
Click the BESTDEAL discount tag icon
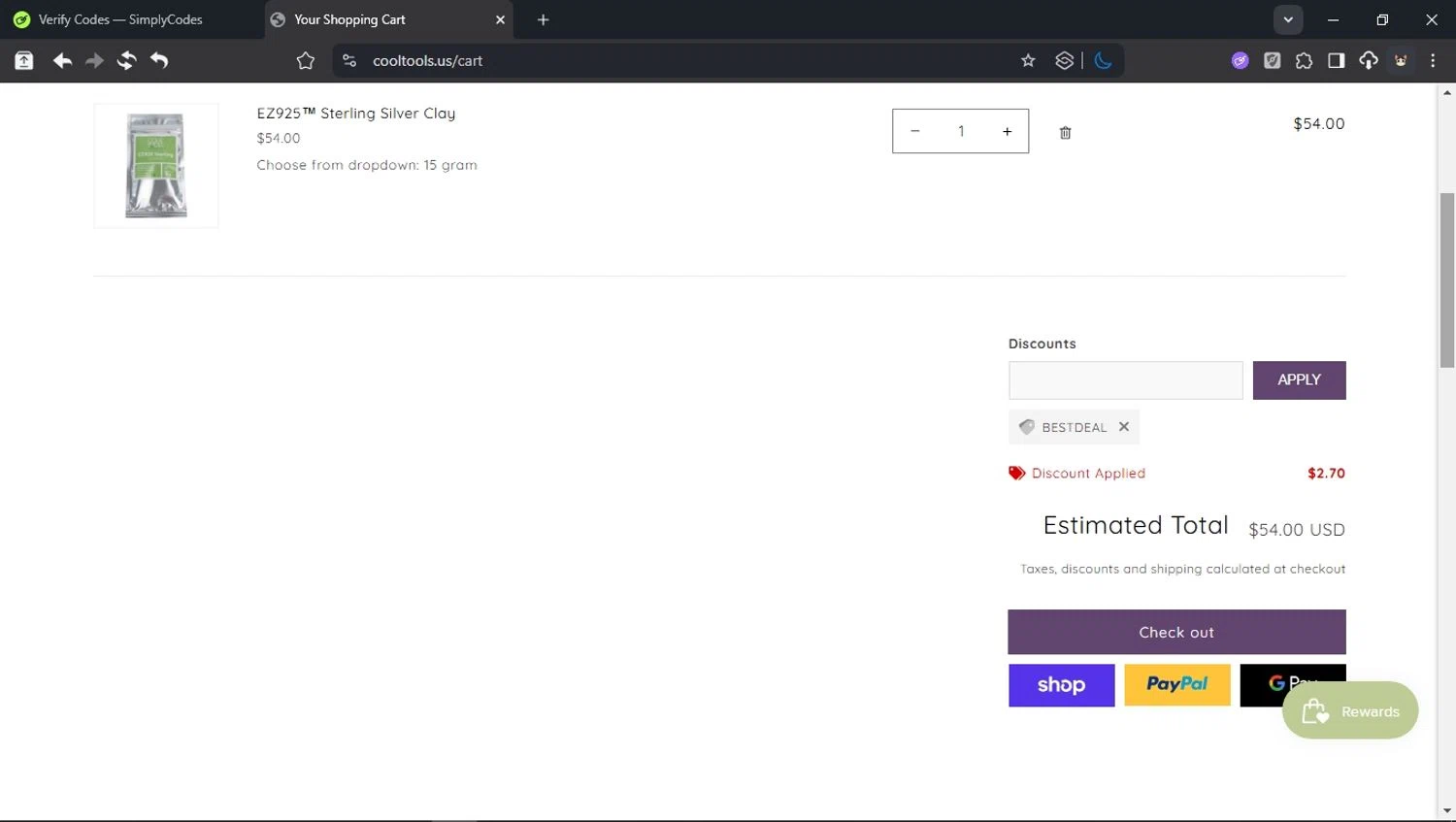tap(1027, 426)
